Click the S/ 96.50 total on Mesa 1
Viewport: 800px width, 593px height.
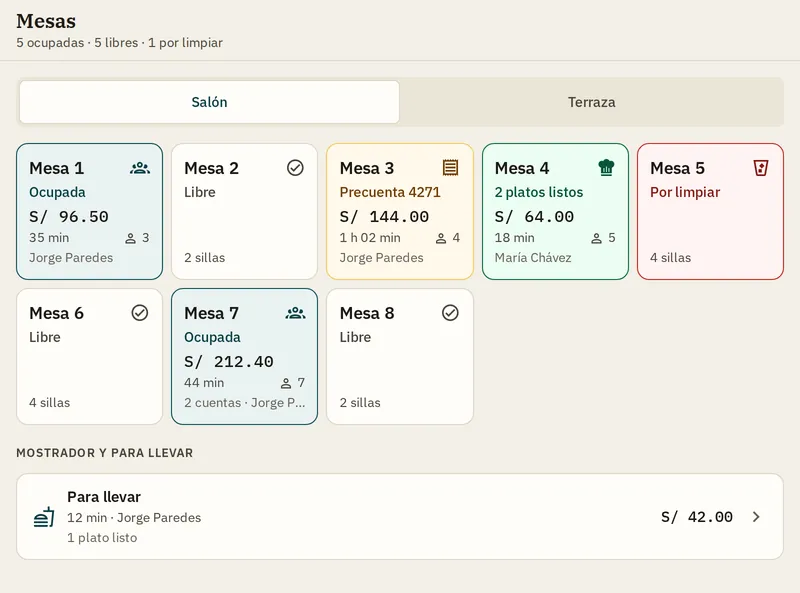(x=69, y=217)
